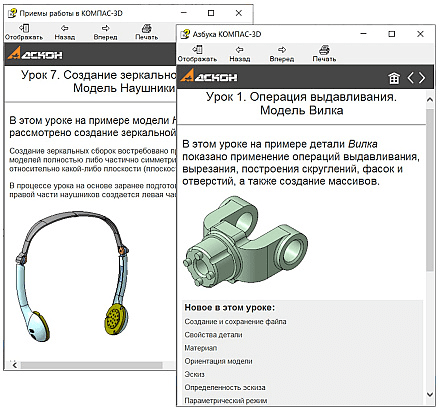The height and width of the screenshot is (411, 440).
Task: Click Назад in Приемы работы window
Action: click(65, 32)
